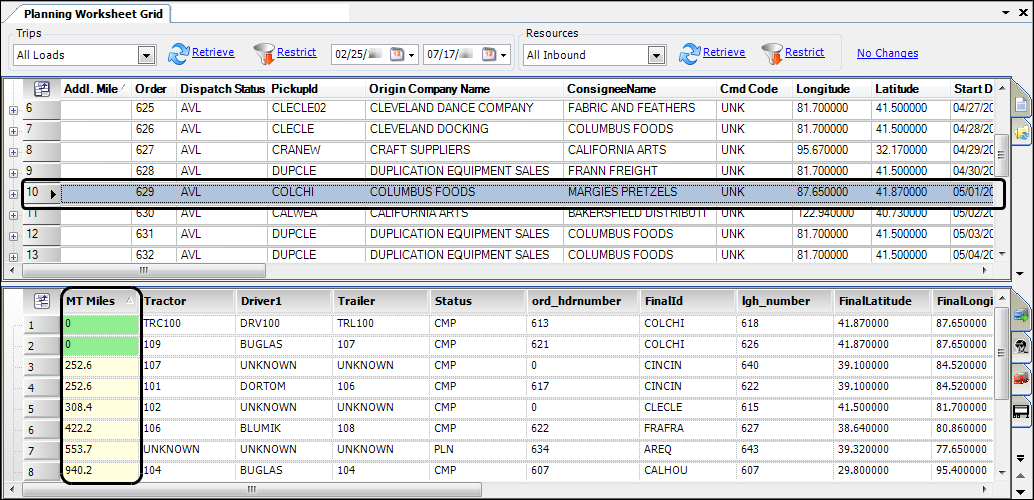Click the Resources Retrieve link
This screenshot has height=500, width=1034.
(723, 52)
